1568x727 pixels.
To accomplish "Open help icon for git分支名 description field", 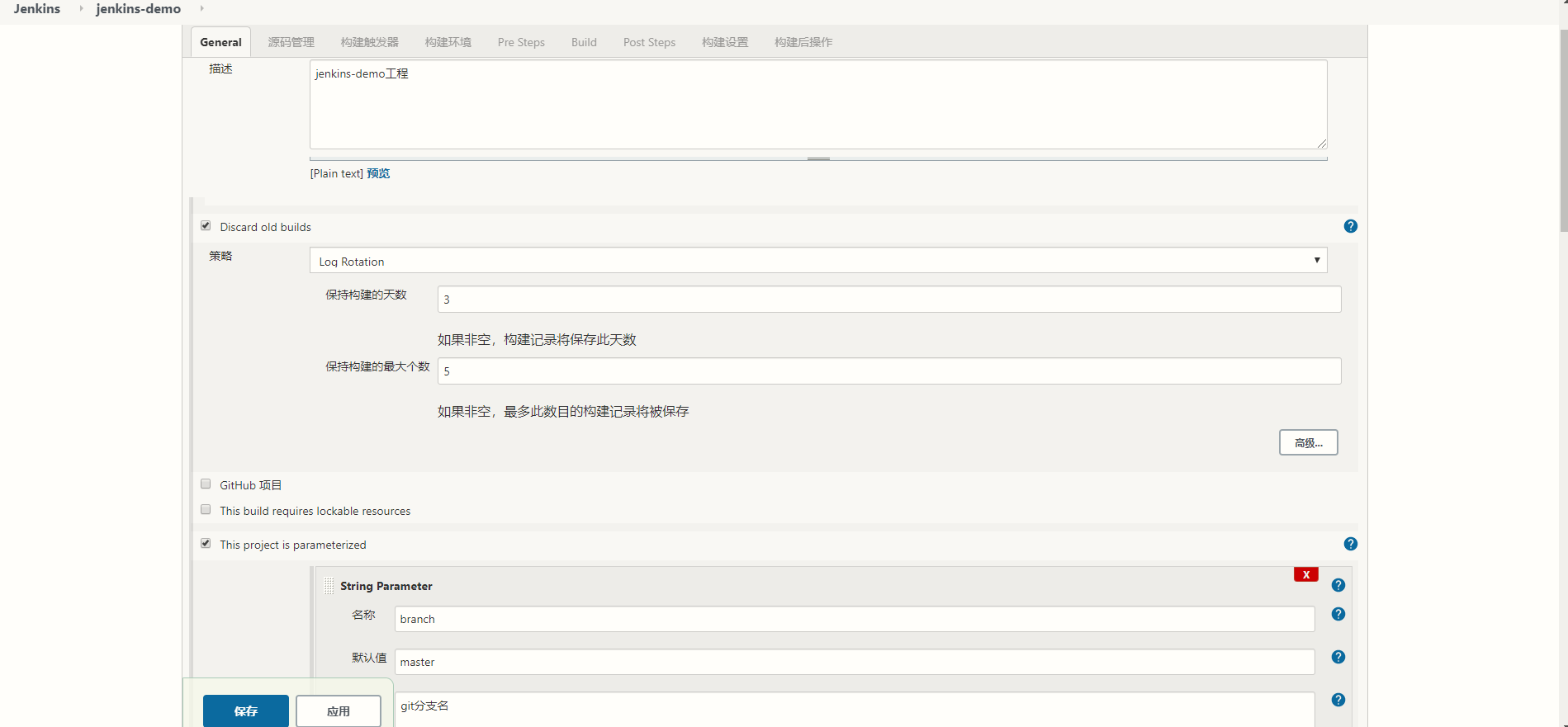I will pos(1338,700).
